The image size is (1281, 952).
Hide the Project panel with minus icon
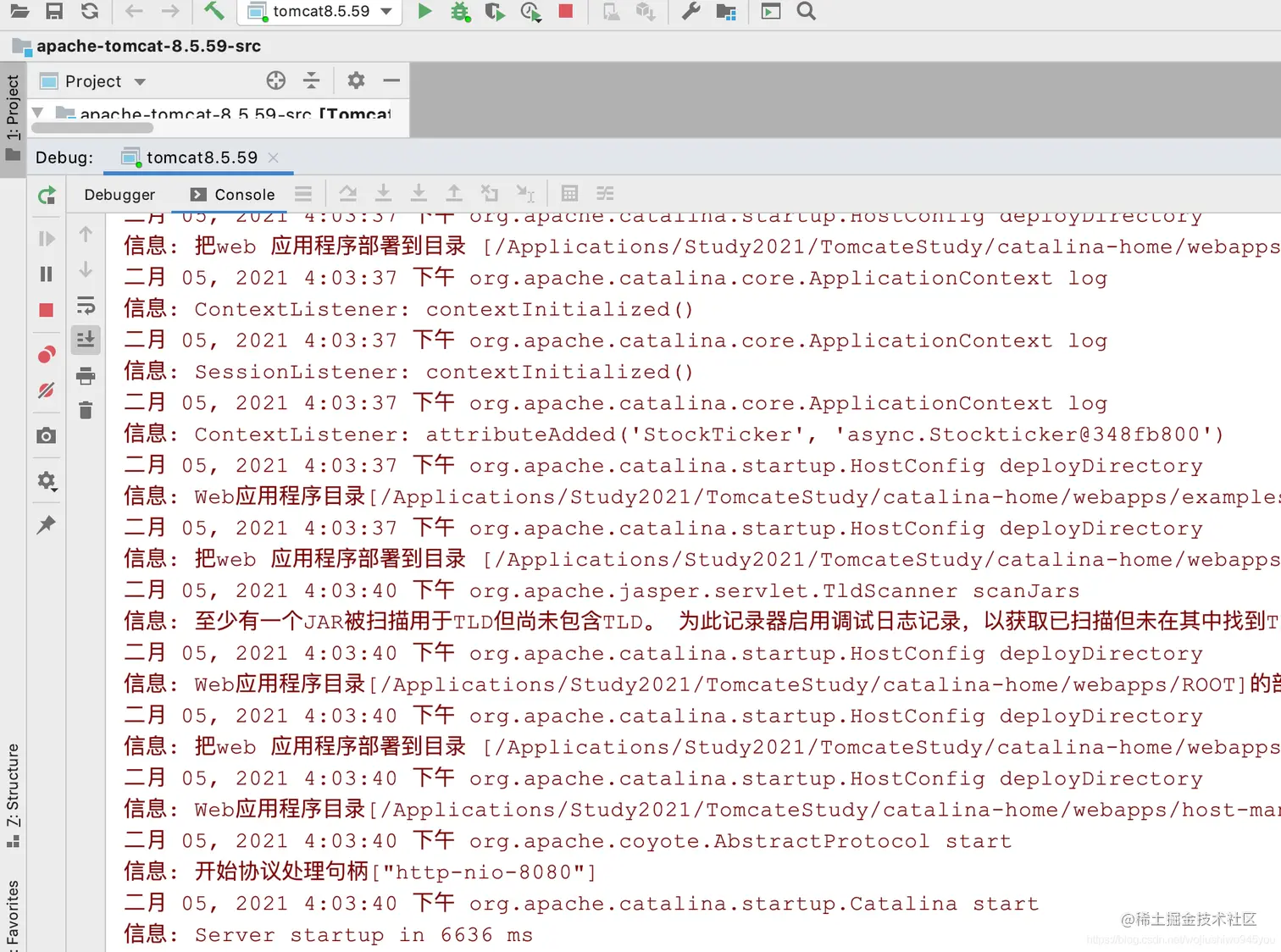click(391, 80)
